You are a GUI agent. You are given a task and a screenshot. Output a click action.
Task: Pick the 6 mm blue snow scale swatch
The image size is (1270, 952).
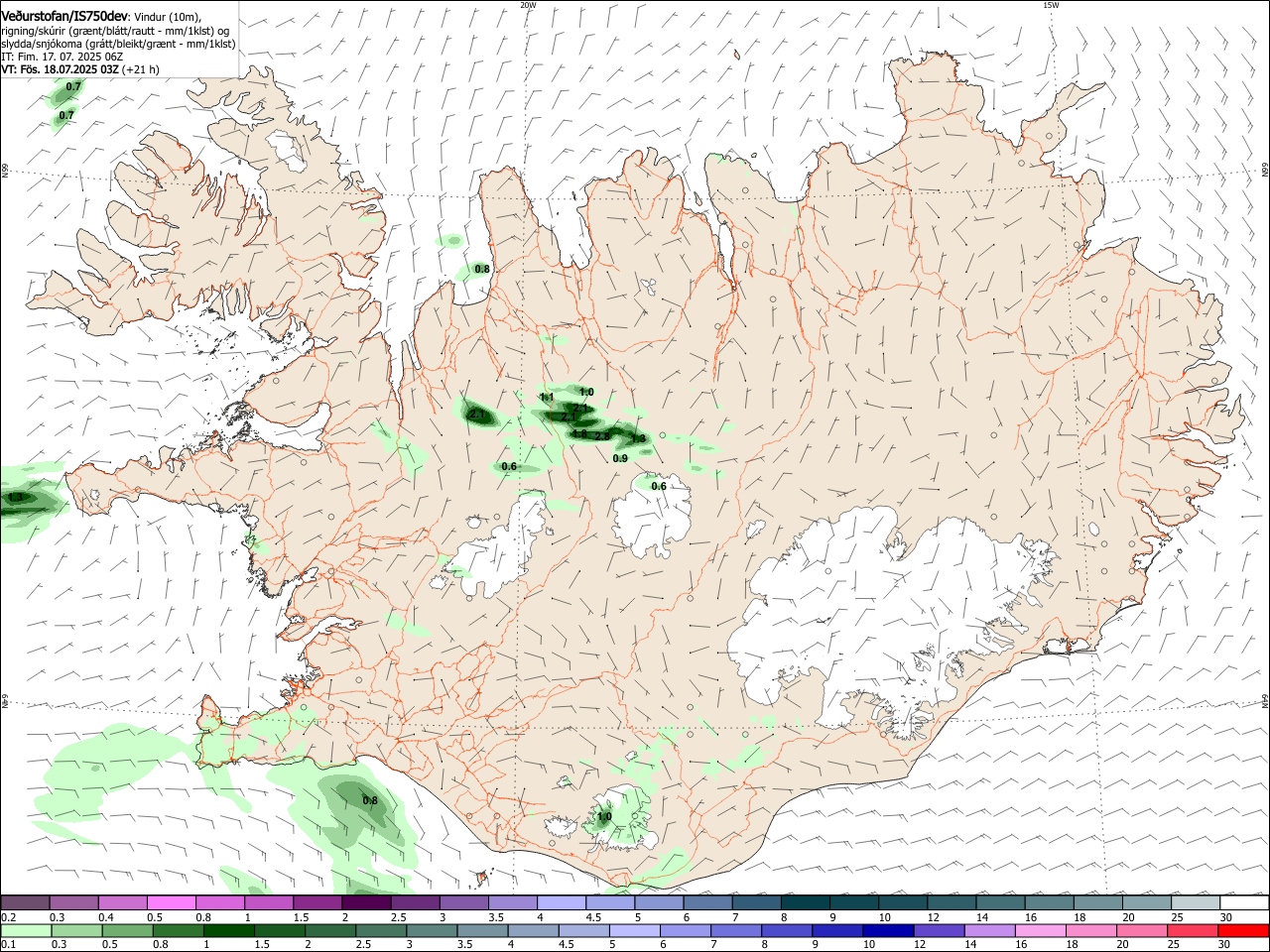[707, 902]
